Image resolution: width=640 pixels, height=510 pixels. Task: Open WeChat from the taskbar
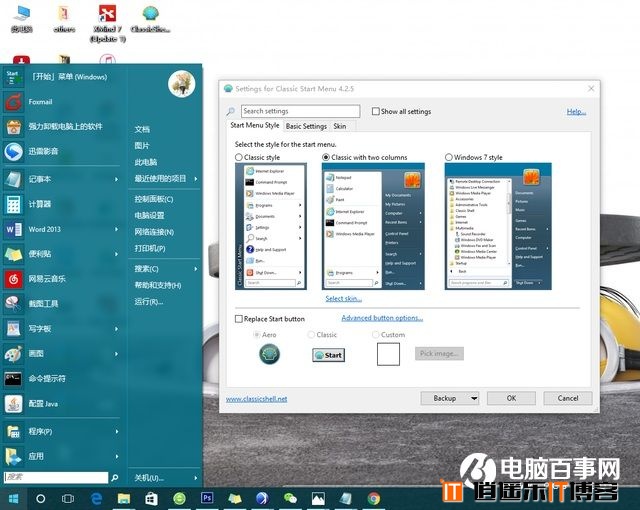(x=290, y=498)
